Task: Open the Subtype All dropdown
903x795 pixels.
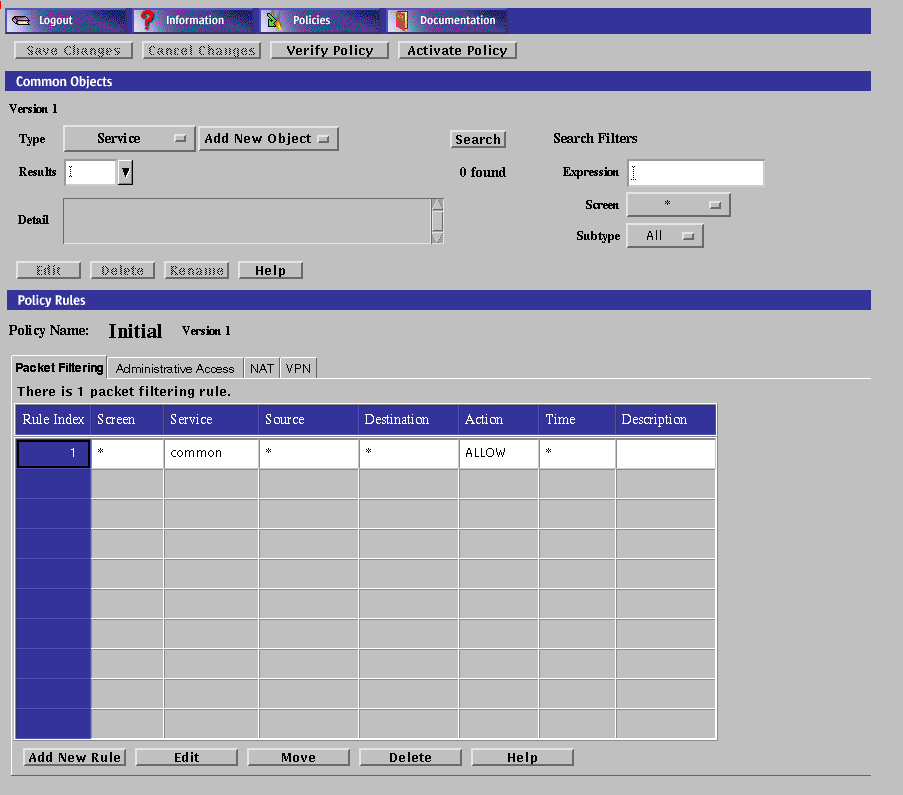Action: point(665,236)
